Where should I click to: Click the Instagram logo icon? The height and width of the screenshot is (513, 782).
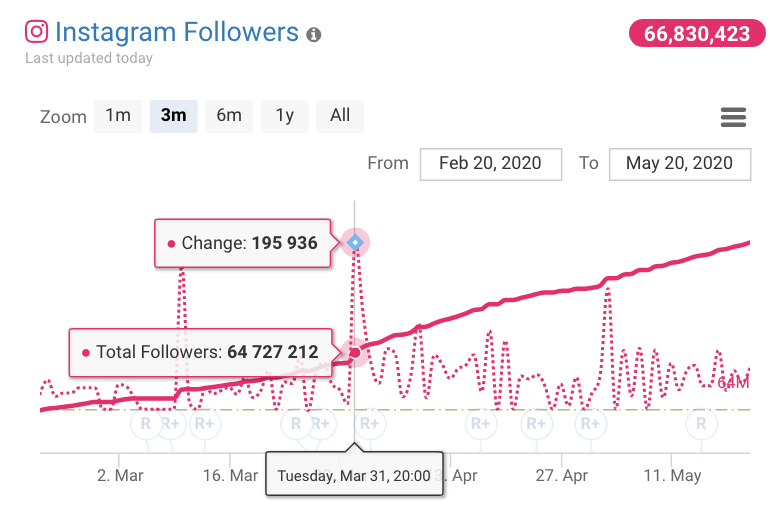[37, 32]
